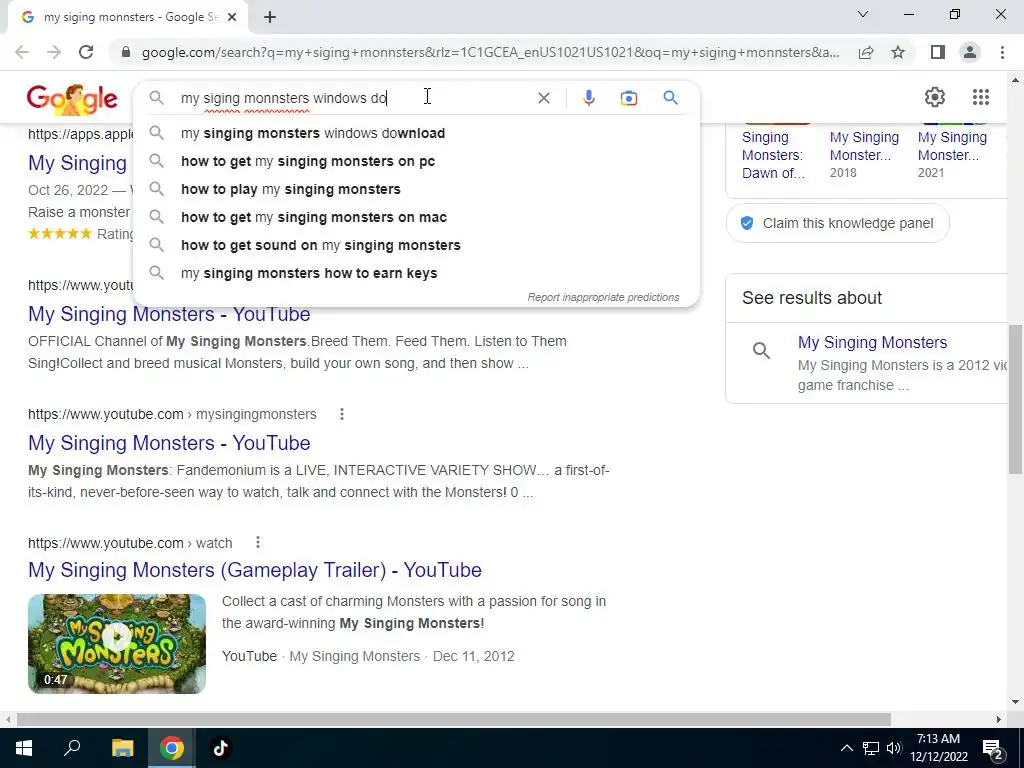Image resolution: width=1024 pixels, height=768 pixels.
Task: Show hidden system tray icons
Action: pyautogui.click(x=846, y=748)
